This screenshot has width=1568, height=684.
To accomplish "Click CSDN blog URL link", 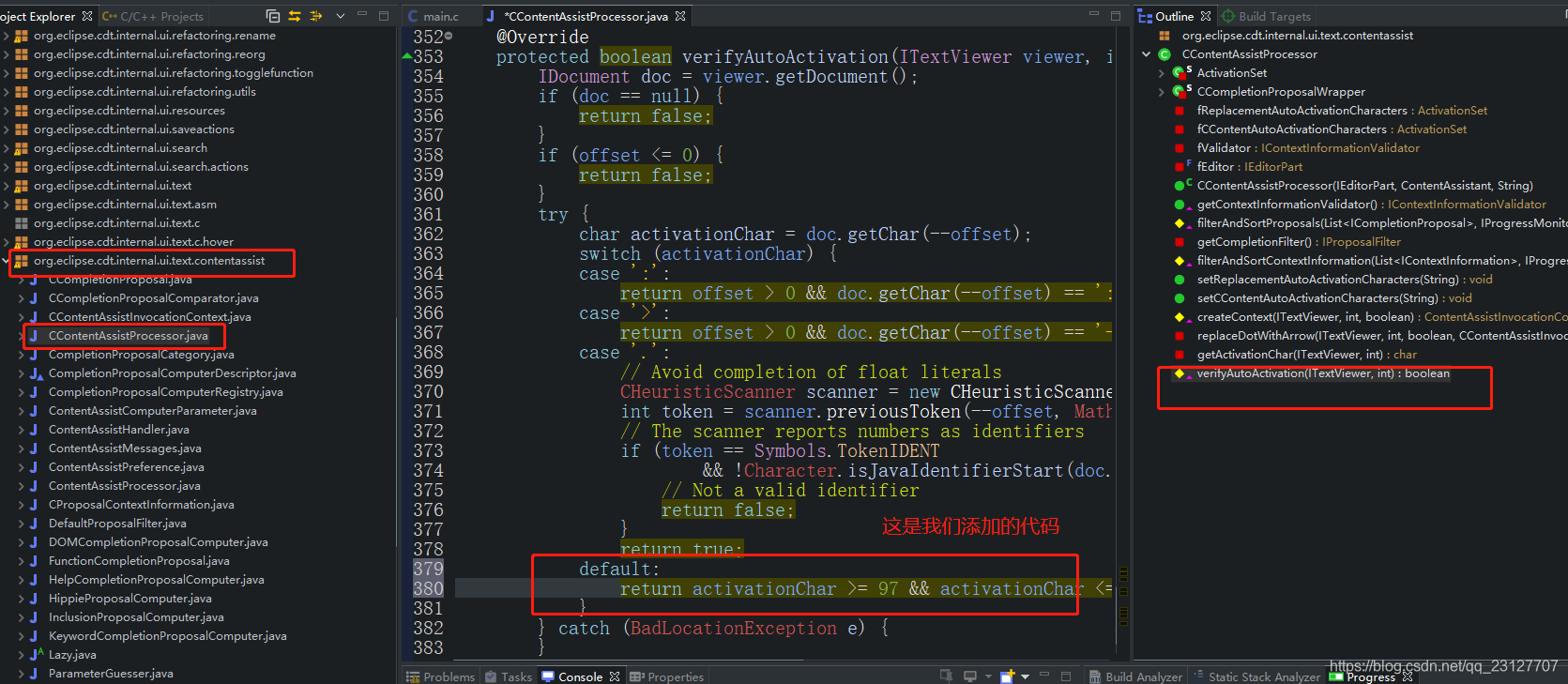I will pos(1443,665).
